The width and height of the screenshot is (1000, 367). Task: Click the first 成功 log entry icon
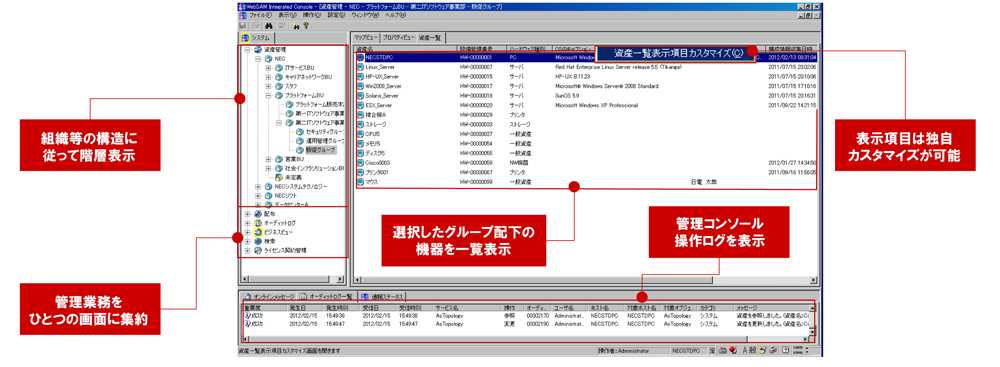pos(247,315)
